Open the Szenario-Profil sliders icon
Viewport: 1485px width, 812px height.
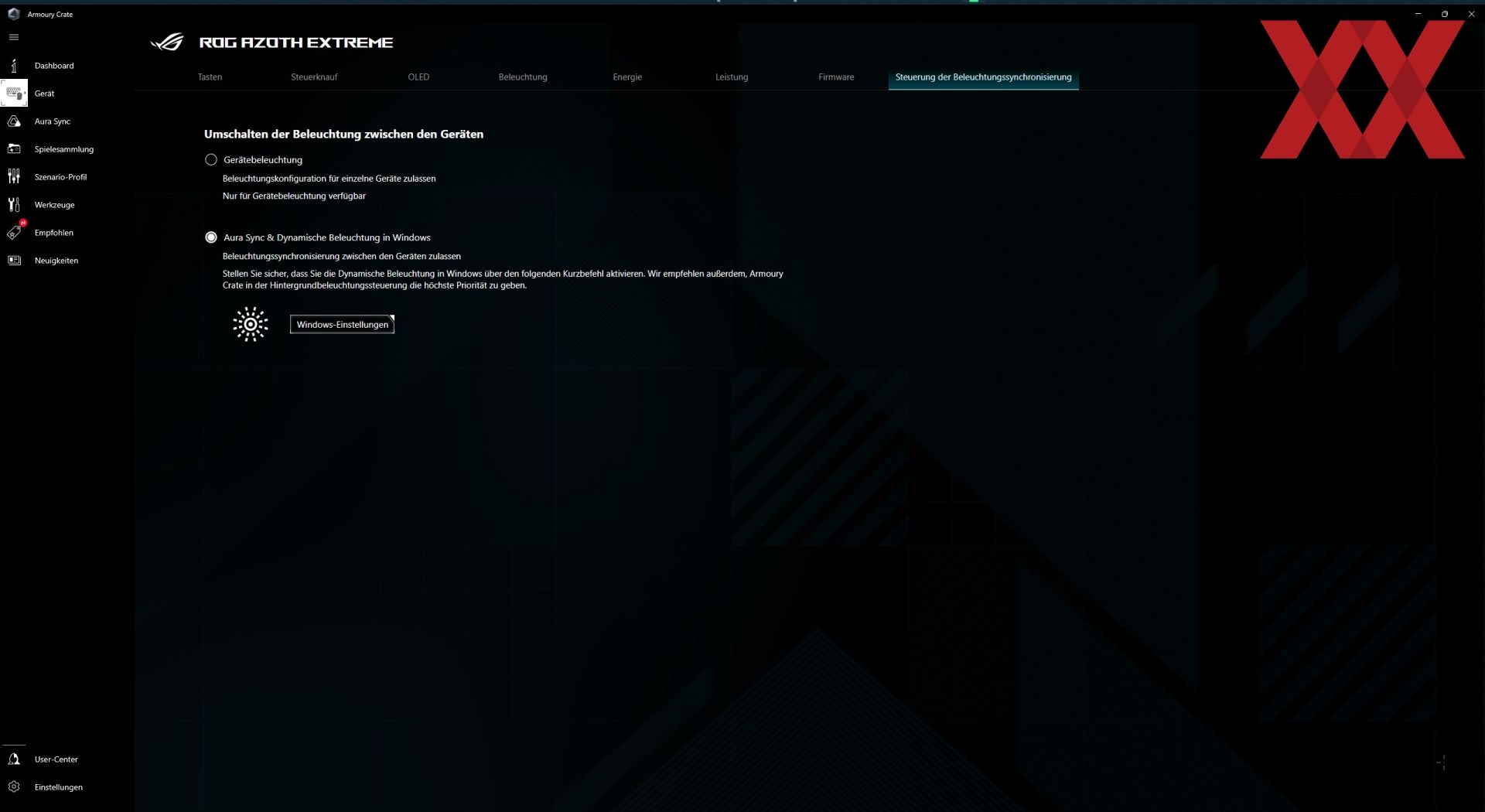pos(14,177)
